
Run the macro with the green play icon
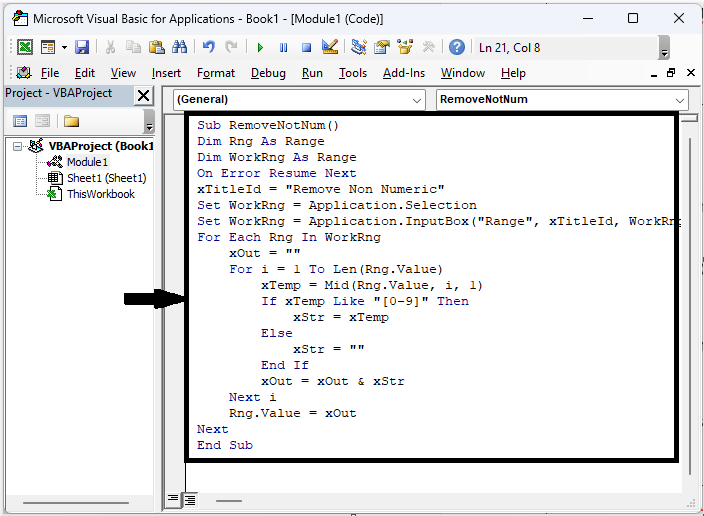click(260, 47)
